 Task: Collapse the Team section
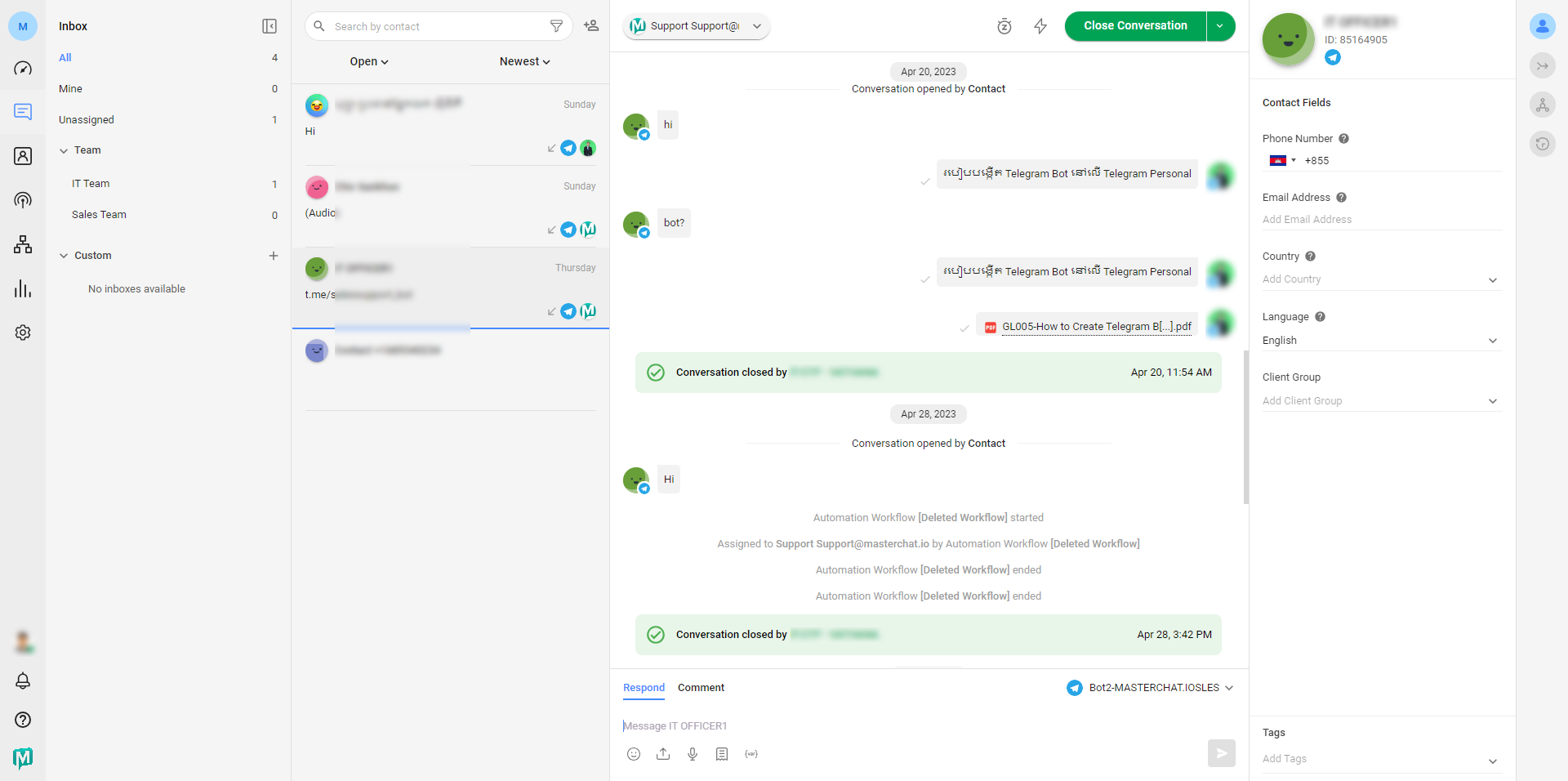[64, 150]
